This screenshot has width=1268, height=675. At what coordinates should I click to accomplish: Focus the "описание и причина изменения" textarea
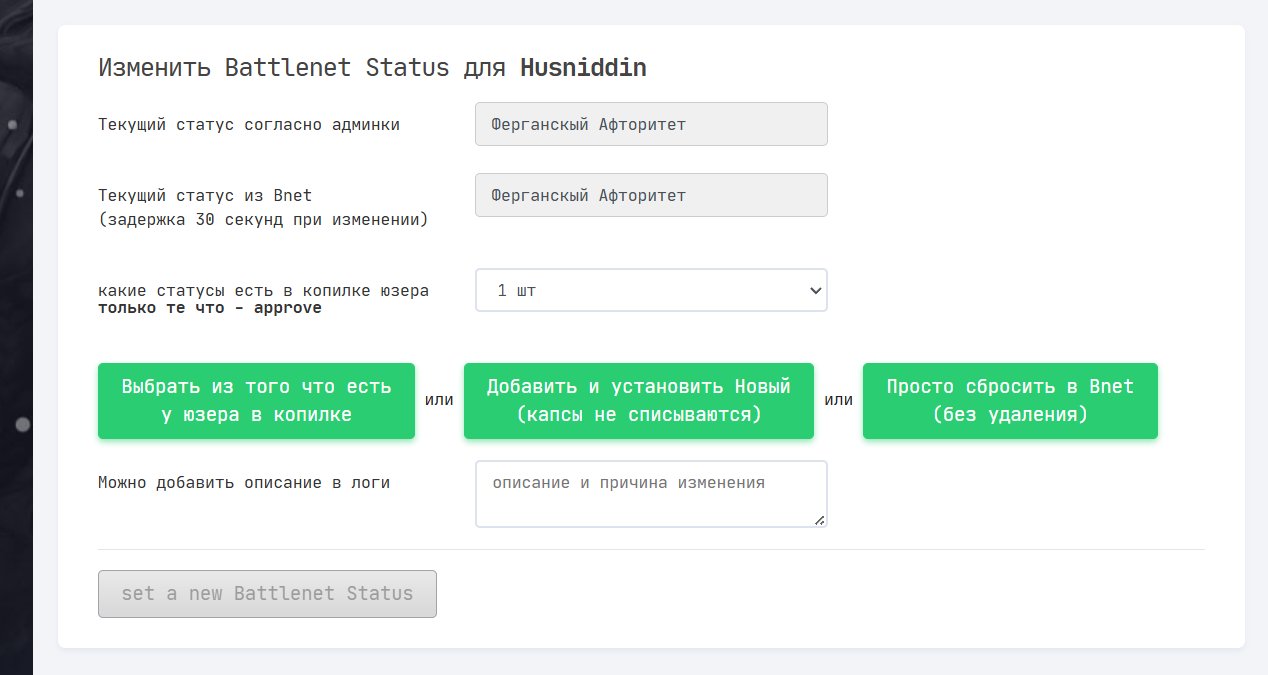coord(650,493)
